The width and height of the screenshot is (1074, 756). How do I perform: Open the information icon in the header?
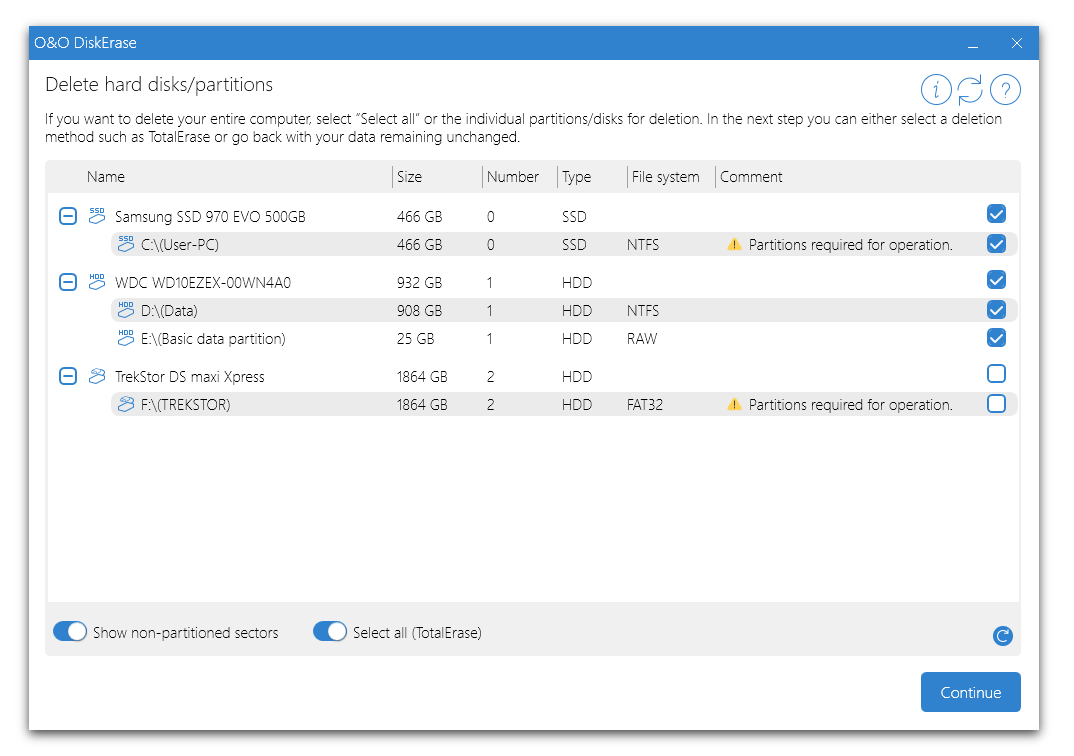coord(936,90)
